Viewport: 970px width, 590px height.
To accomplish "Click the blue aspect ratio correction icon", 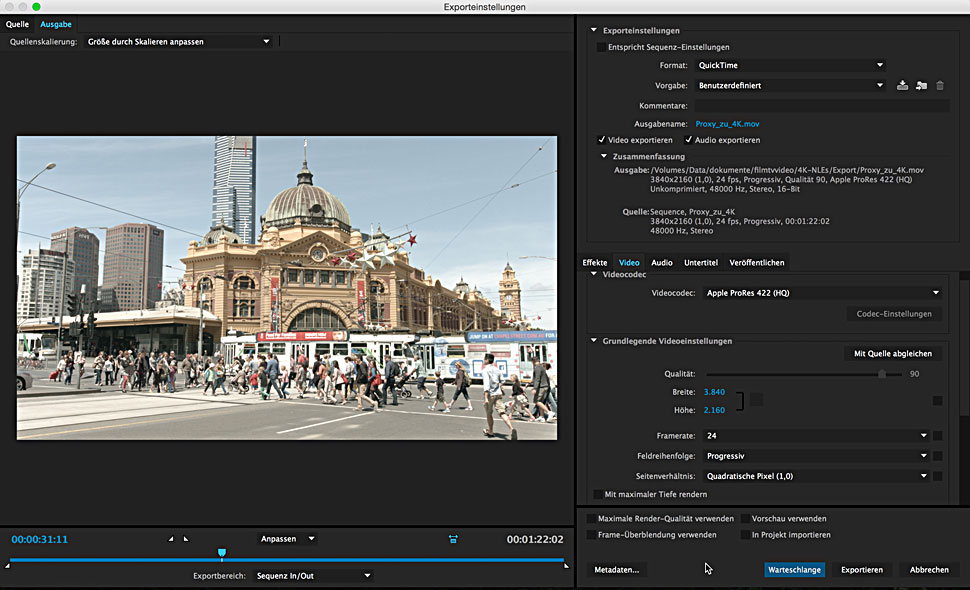I will pyautogui.click(x=453, y=539).
